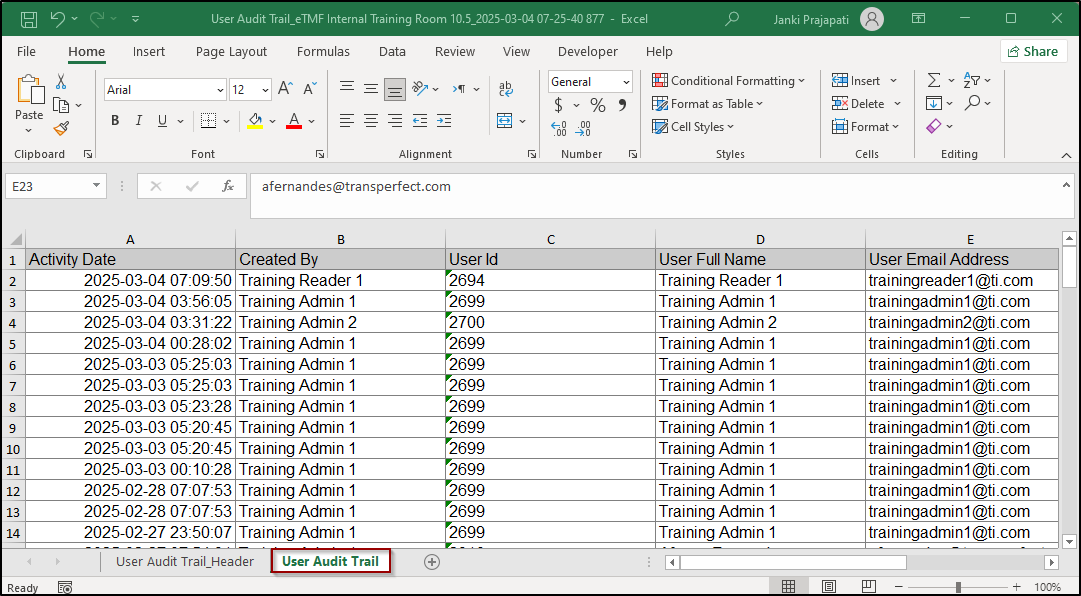The width and height of the screenshot is (1081, 596).
Task: Toggle Wrap Text on selected cell
Action: [x=506, y=89]
